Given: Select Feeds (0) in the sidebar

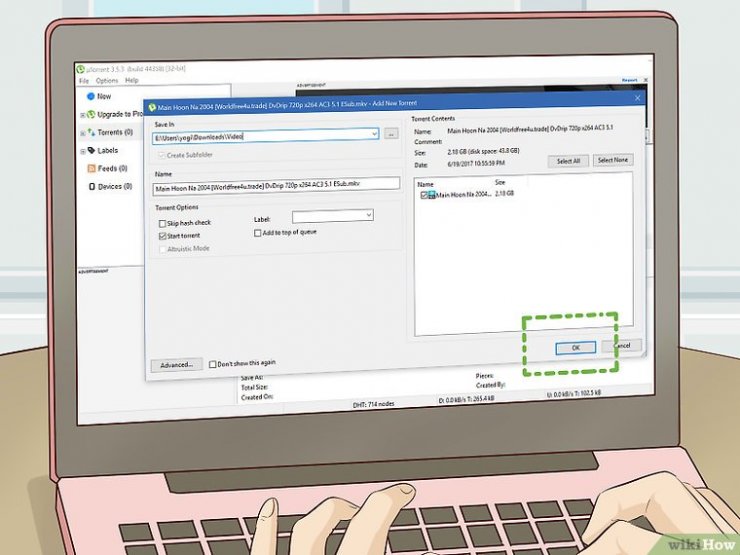Looking at the screenshot, I should [x=112, y=168].
